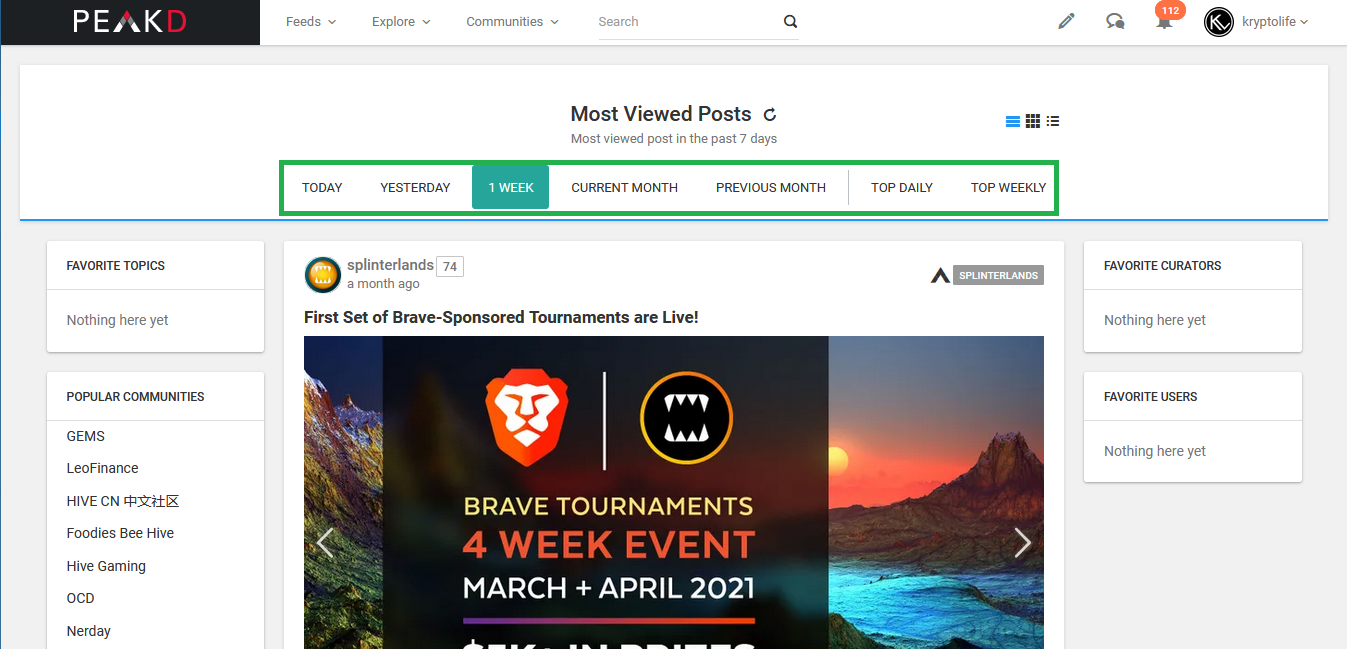
Task: Select the YESTERDAY tab
Action: (415, 187)
